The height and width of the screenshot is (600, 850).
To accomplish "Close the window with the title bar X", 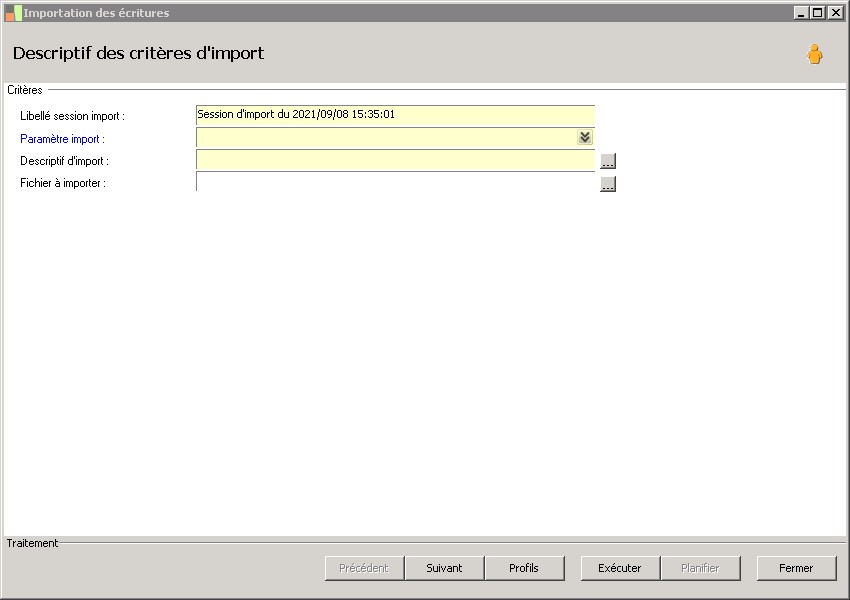I will (835, 12).
